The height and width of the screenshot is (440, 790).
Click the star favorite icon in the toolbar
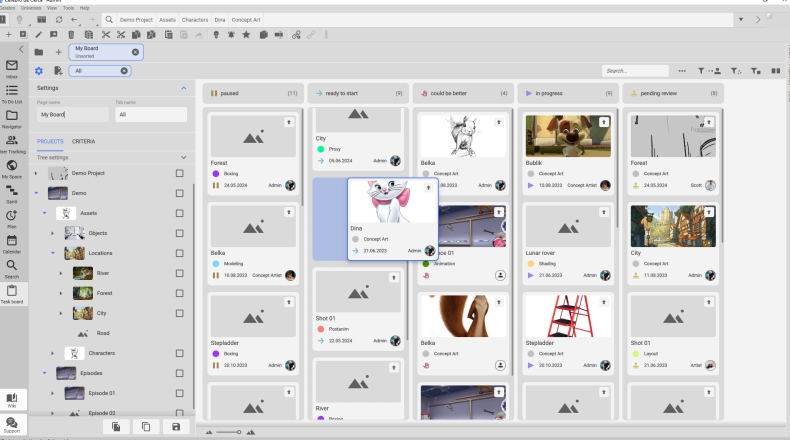pos(246,35)
